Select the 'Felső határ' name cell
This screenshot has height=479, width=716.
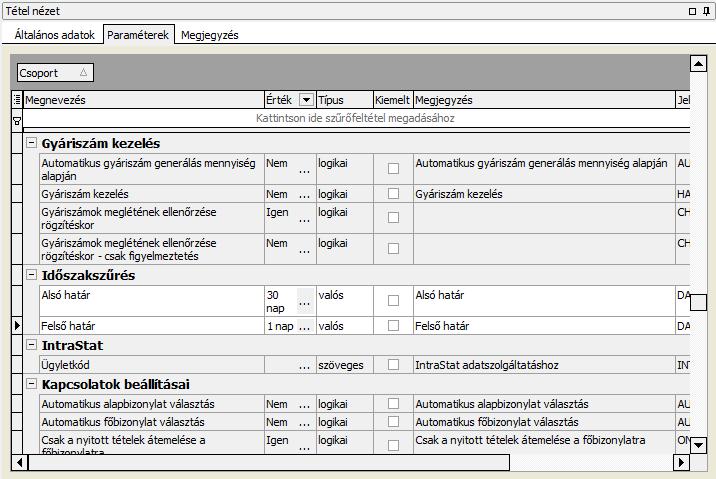pos(152,326)
